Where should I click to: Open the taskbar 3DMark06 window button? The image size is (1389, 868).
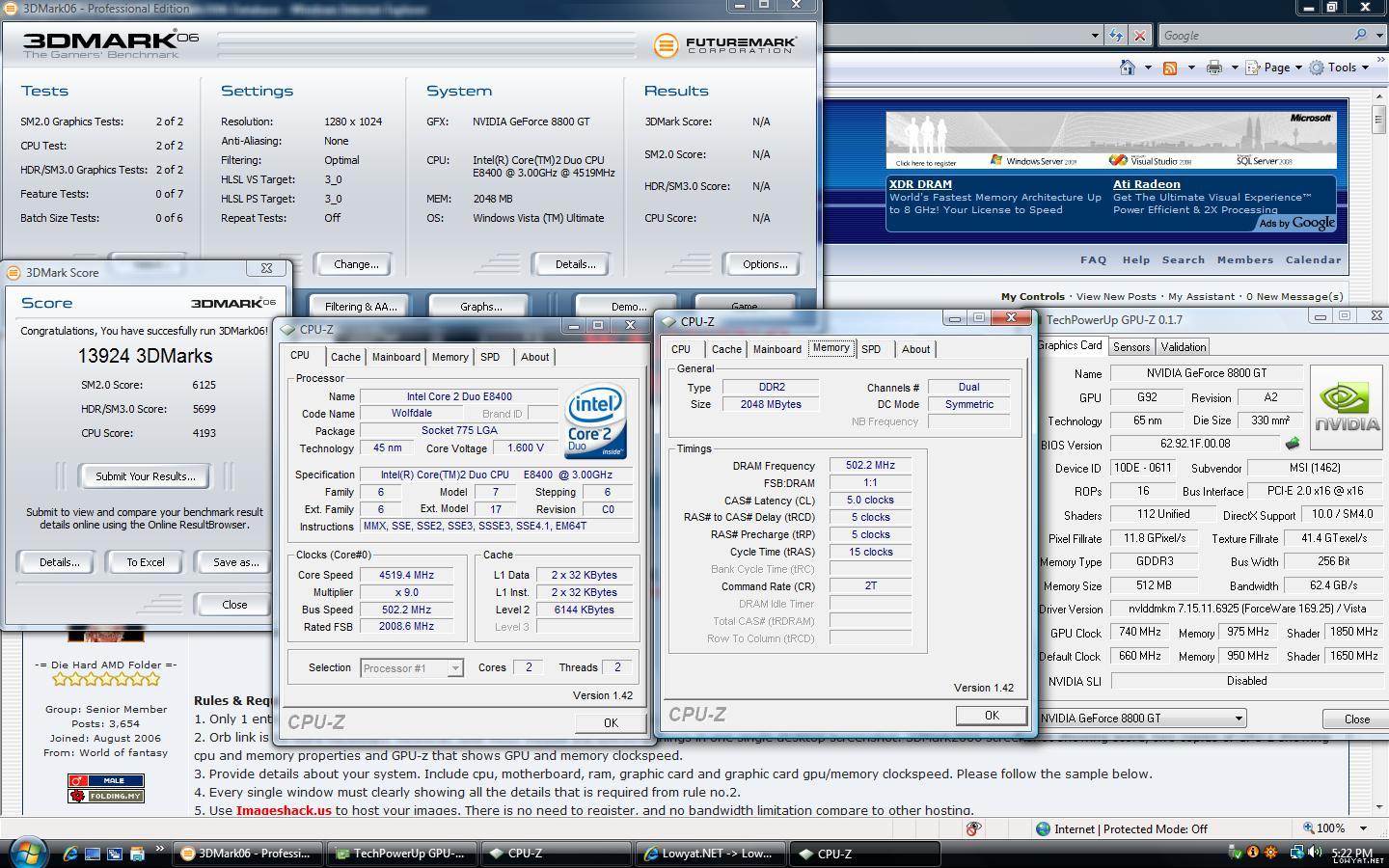click(248, 854)
